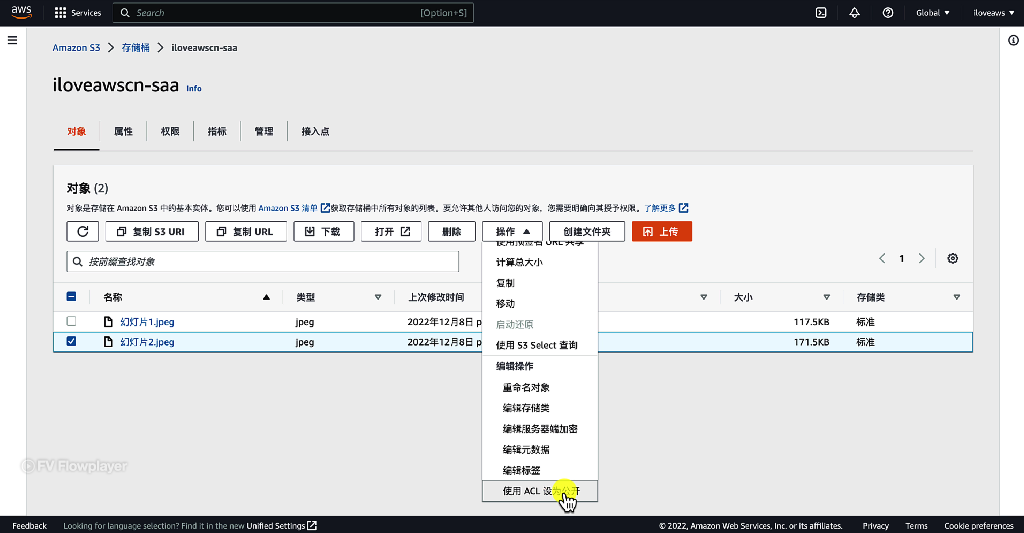Go to next page arrow
The image size is (1024, 533).
point(921,259)
